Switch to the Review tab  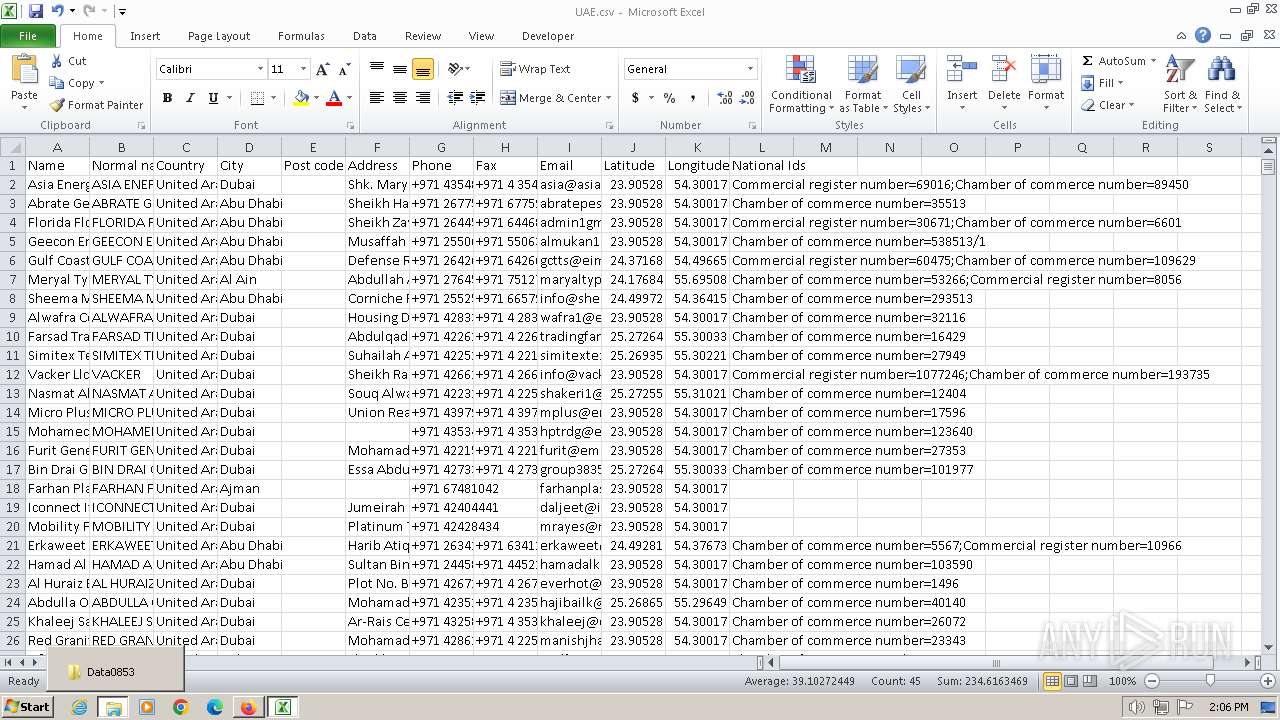coord(423,36)
